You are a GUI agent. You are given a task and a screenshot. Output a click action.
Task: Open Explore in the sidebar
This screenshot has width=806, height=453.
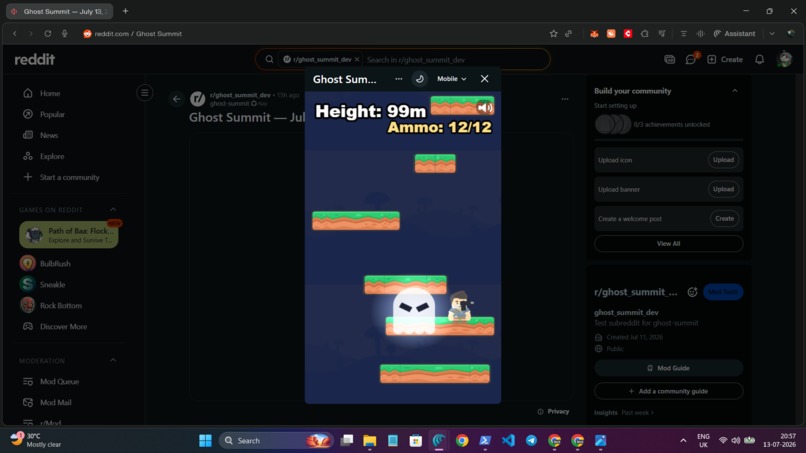[52, 156]
